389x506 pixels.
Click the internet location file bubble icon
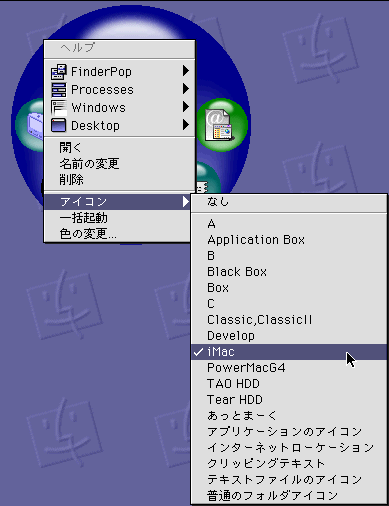[x=222, y=125]
